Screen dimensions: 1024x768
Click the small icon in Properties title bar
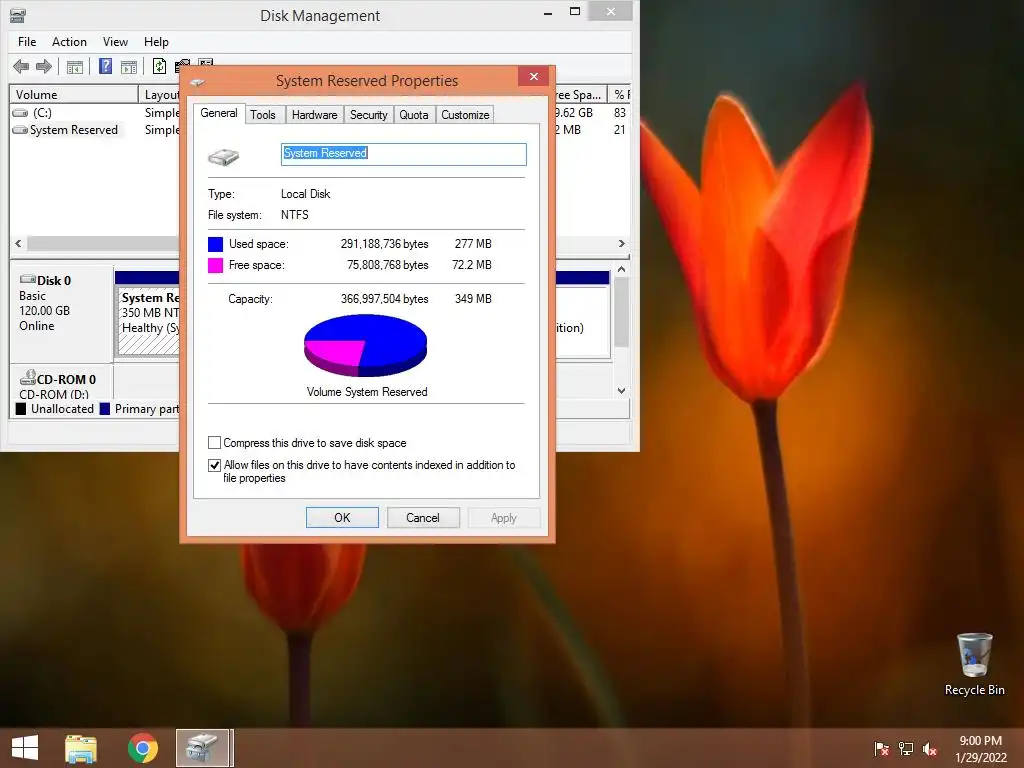click(197, 82)
